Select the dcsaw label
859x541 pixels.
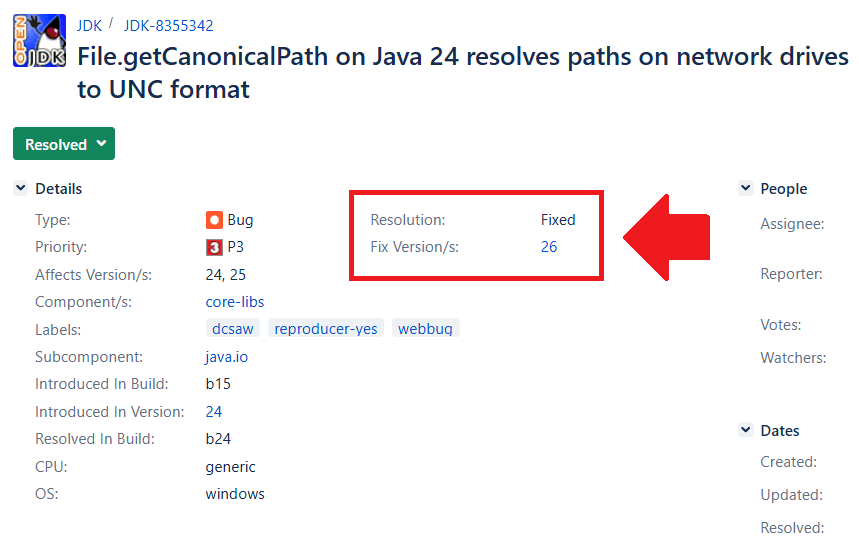[x=233, y=329]
